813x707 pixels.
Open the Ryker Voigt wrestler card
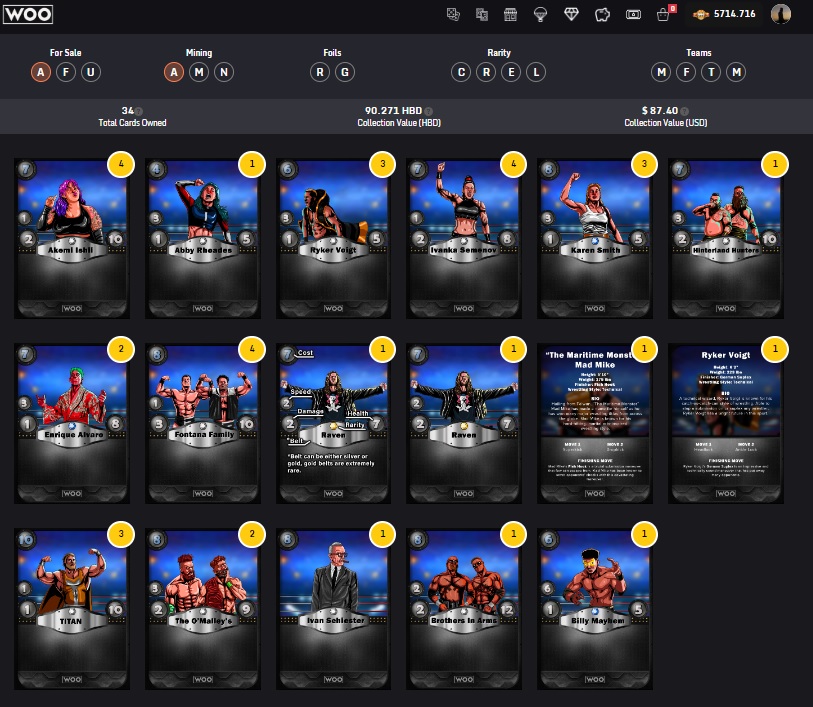coord(333,238)
